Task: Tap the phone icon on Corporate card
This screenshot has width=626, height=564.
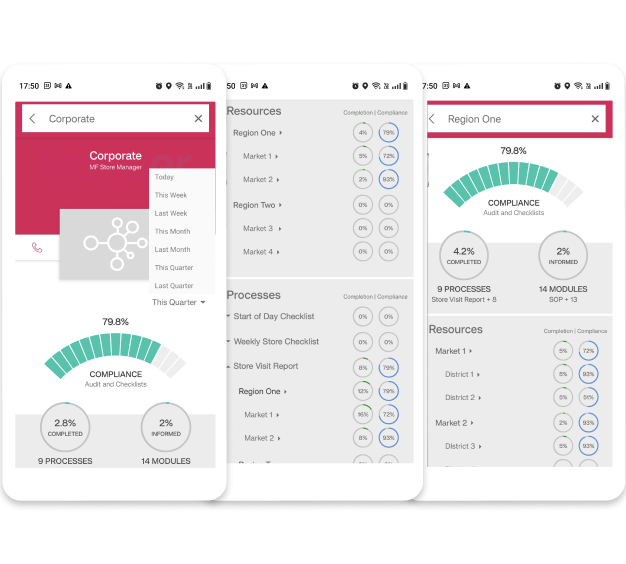Action: point(37,248)
